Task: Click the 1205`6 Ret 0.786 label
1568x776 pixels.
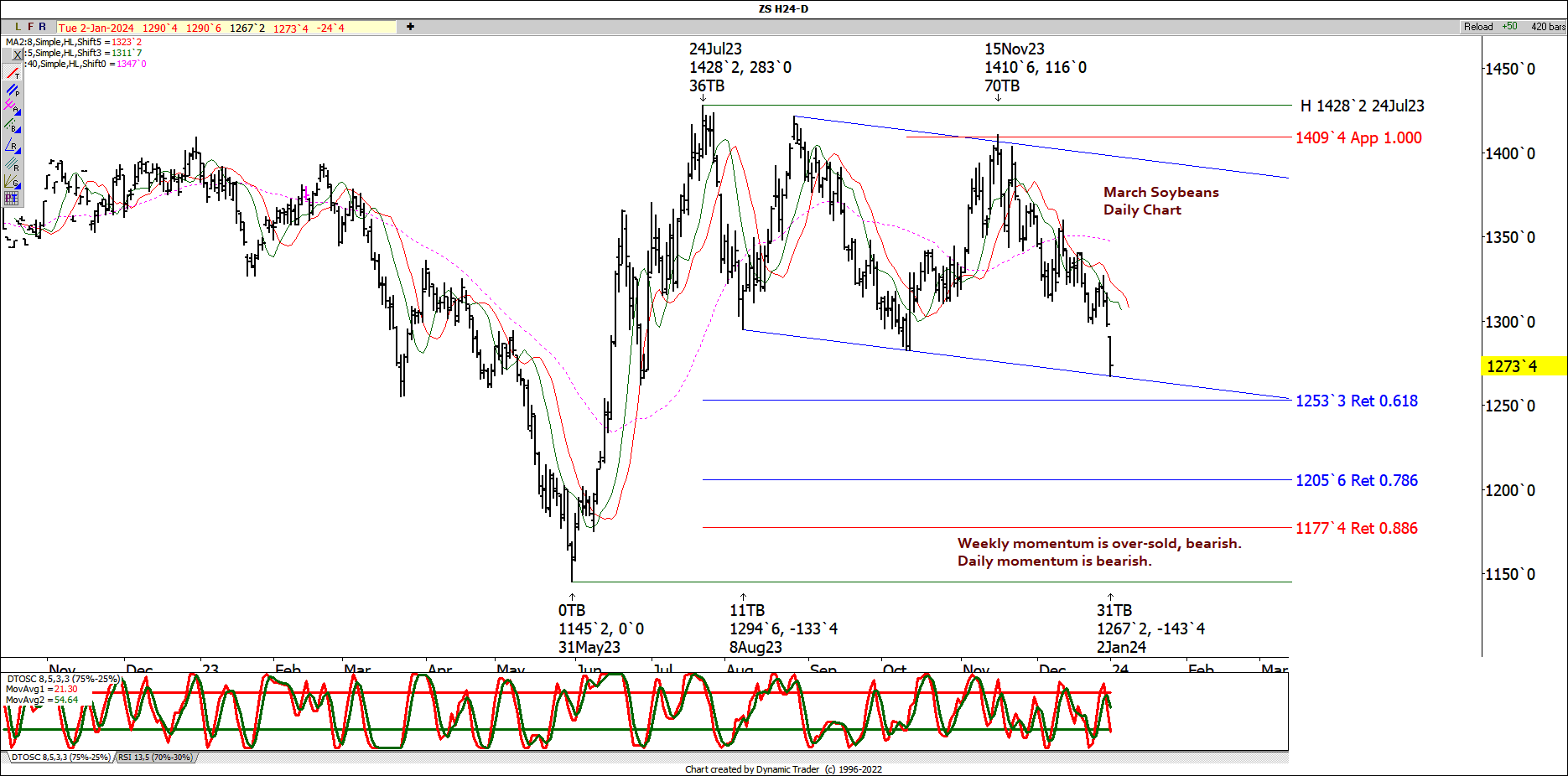Action: click(1357, 480)
